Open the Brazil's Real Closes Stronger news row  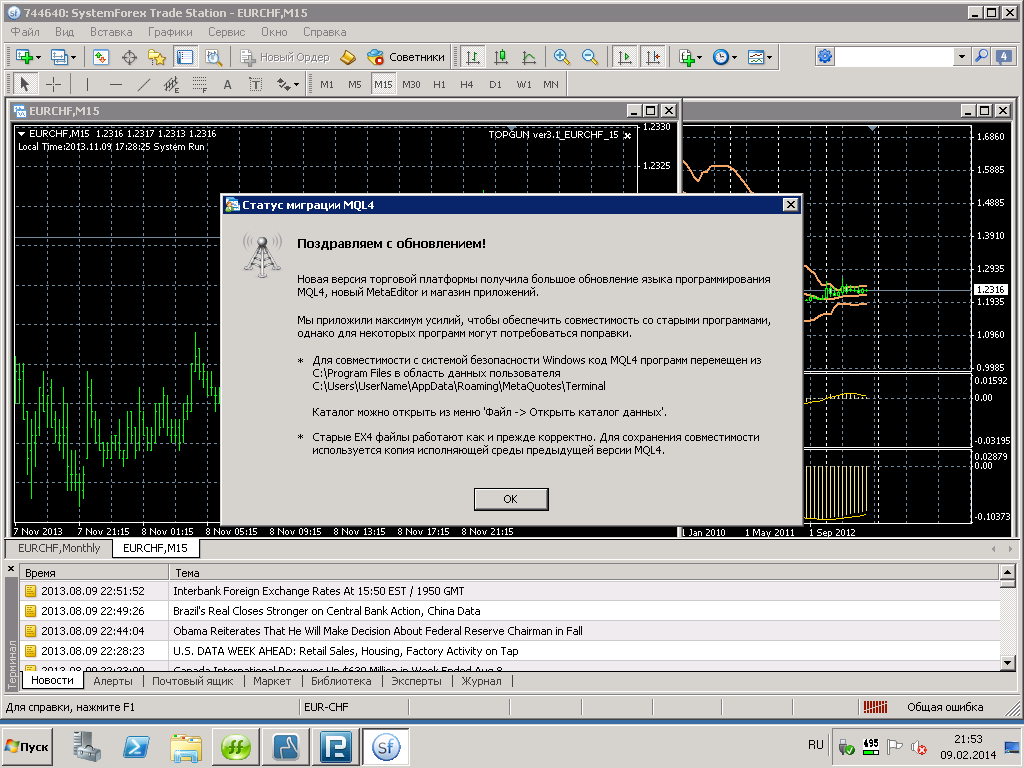point(509,611)
